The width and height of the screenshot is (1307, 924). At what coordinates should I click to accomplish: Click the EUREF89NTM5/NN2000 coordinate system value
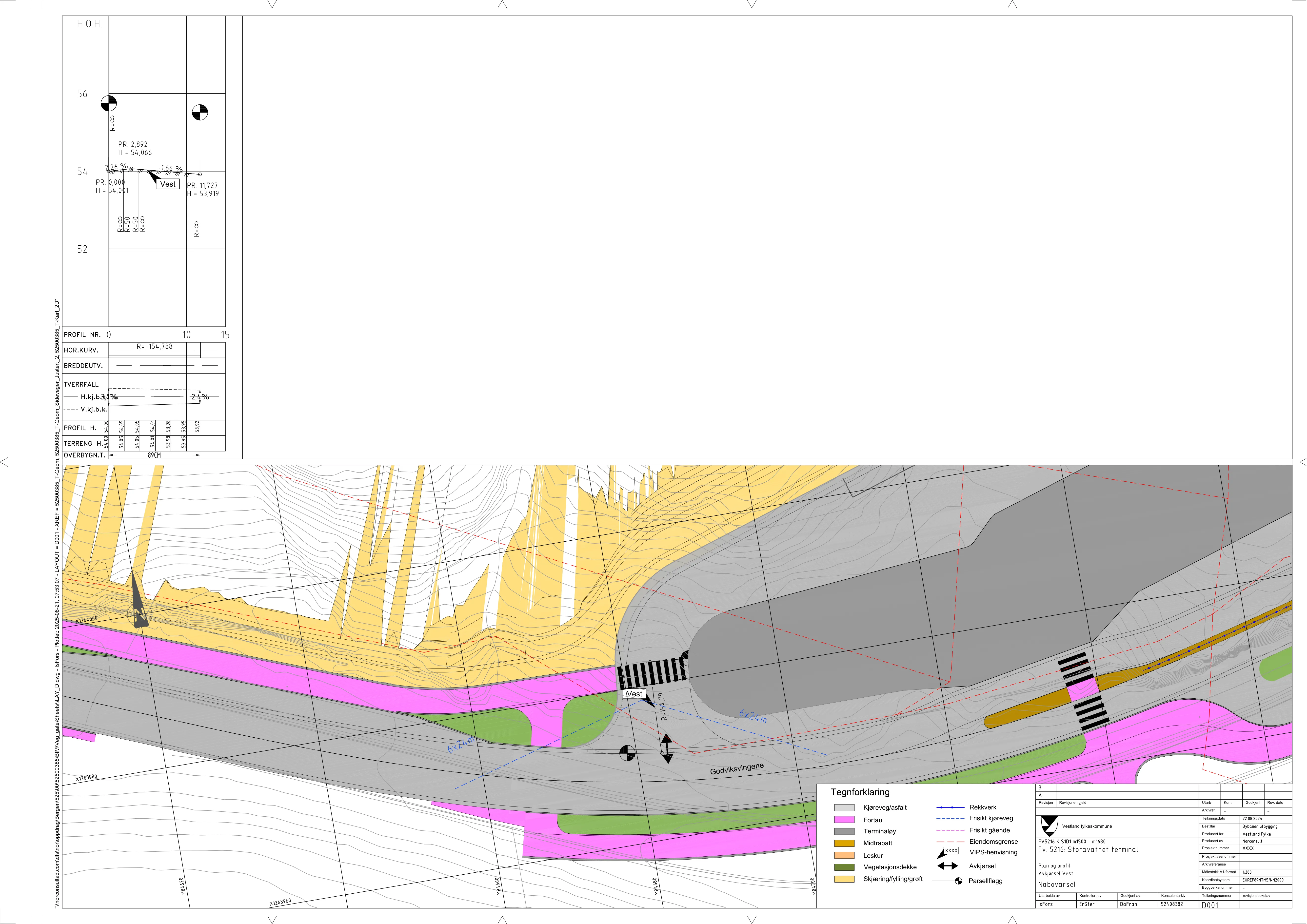(x=1263, y=880)
